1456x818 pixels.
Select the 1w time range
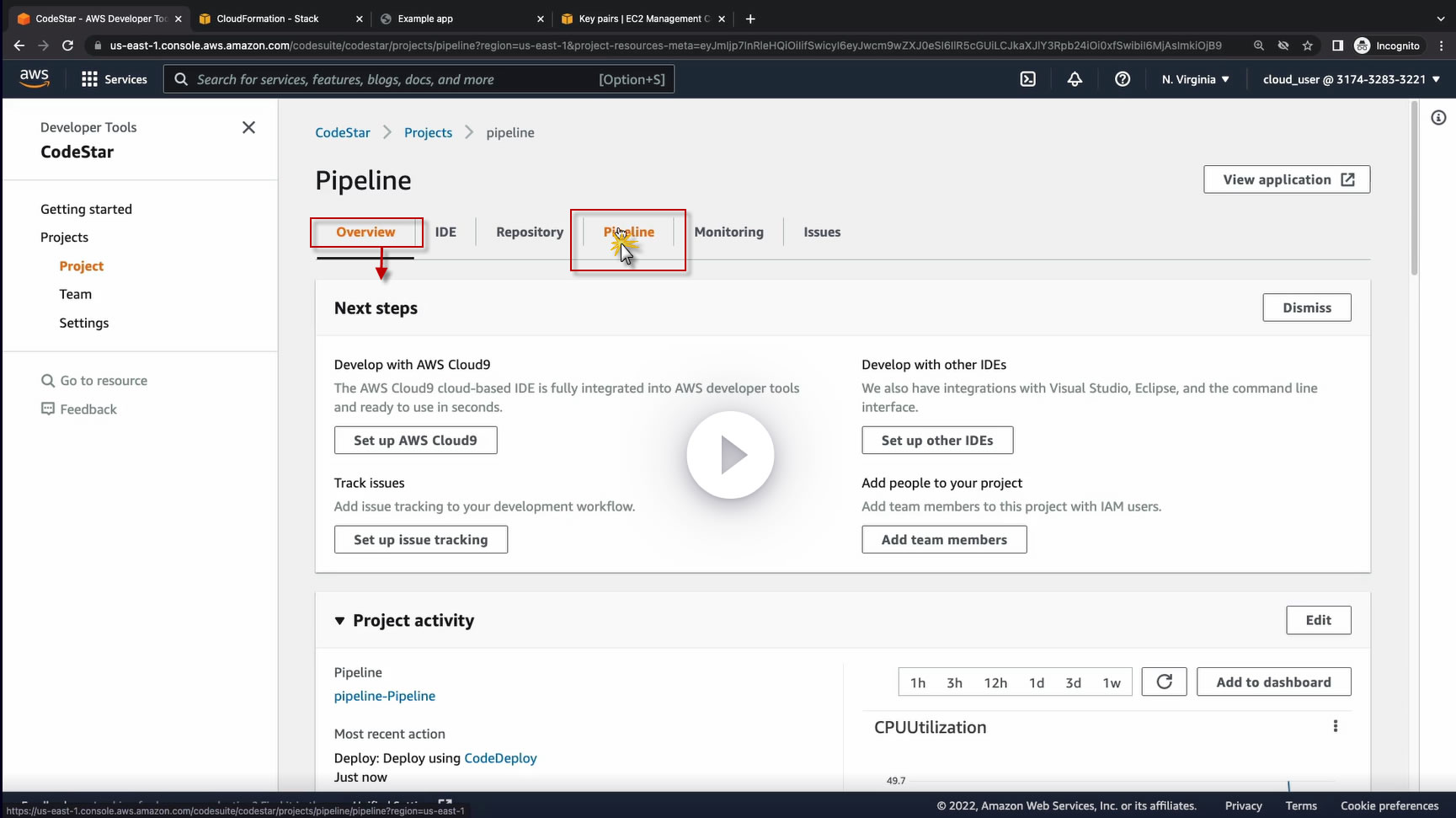pyautogui.click(x=1112, y=682)
